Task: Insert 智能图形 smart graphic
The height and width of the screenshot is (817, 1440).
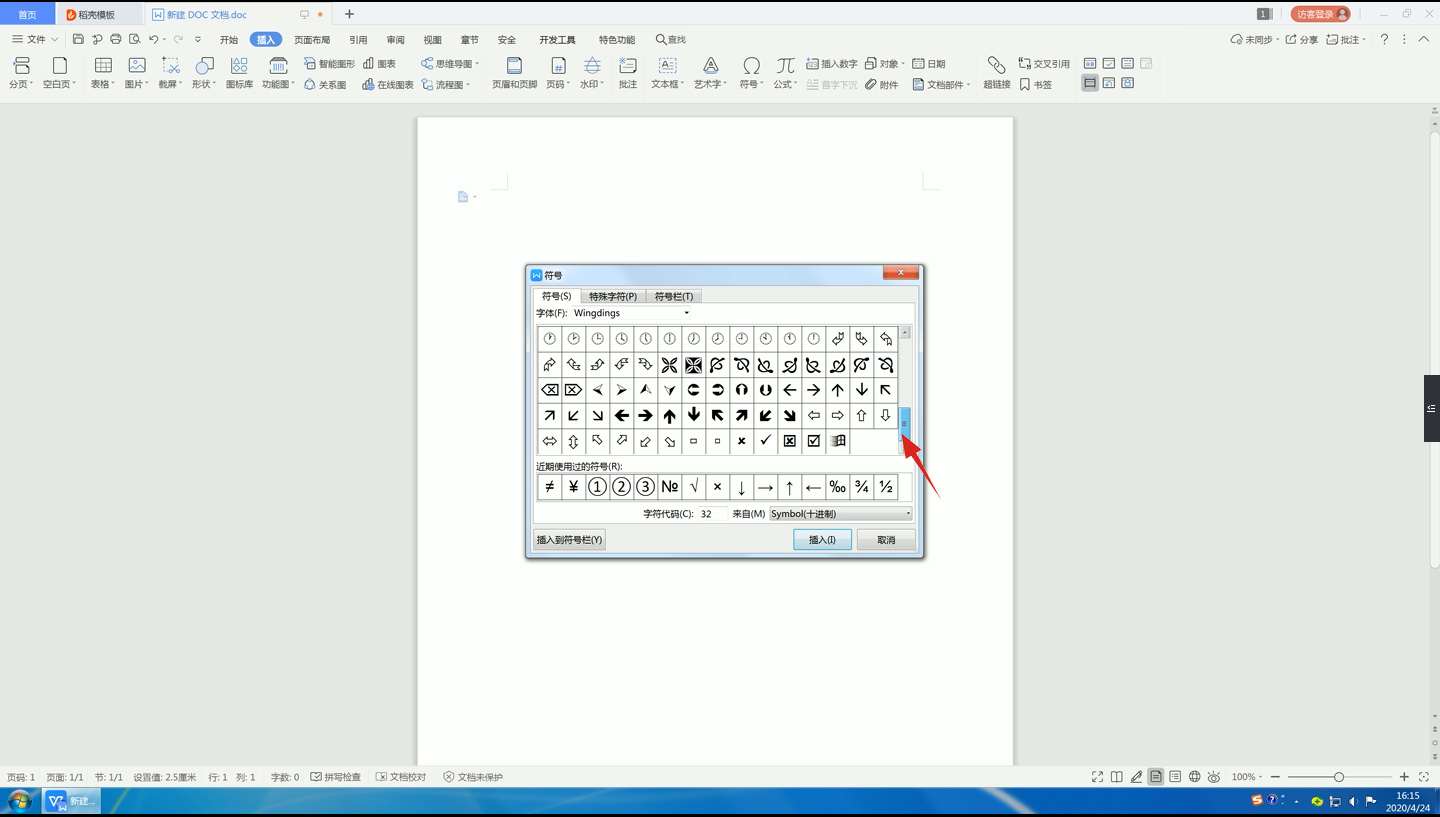Action: click(330, 64)
